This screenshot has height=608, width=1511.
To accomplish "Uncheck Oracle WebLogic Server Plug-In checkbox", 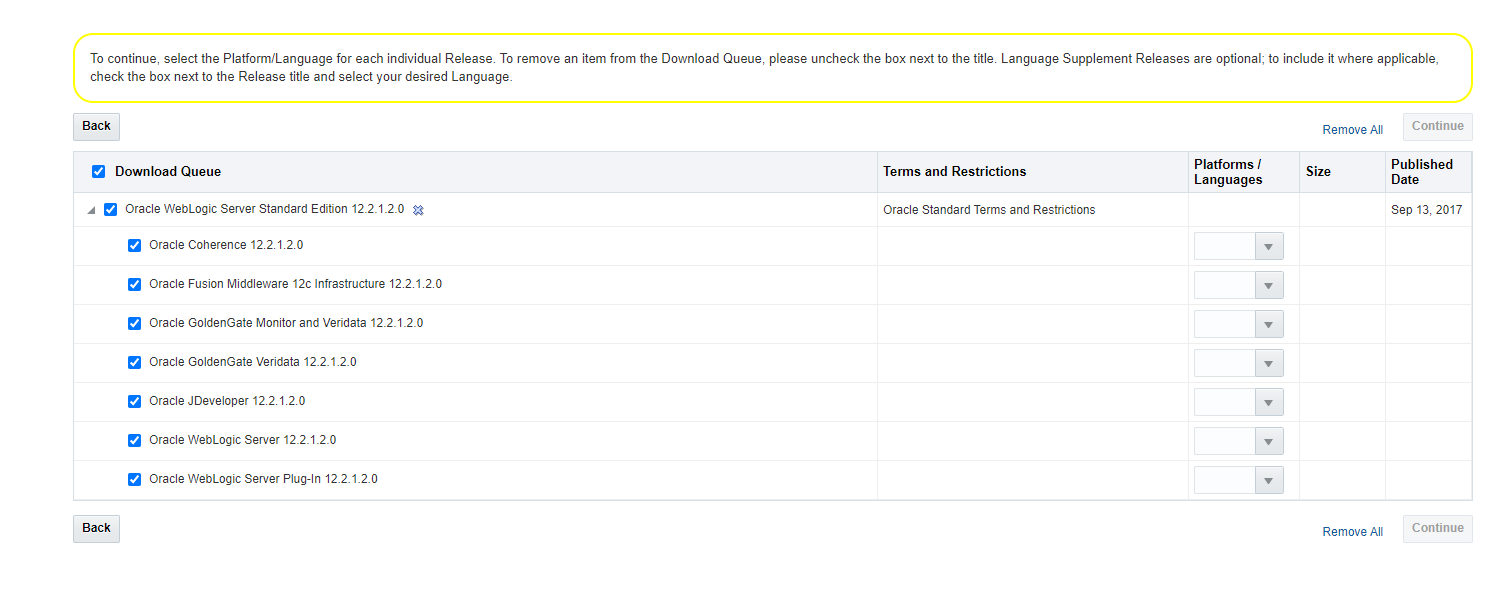I will click(135, 480).
